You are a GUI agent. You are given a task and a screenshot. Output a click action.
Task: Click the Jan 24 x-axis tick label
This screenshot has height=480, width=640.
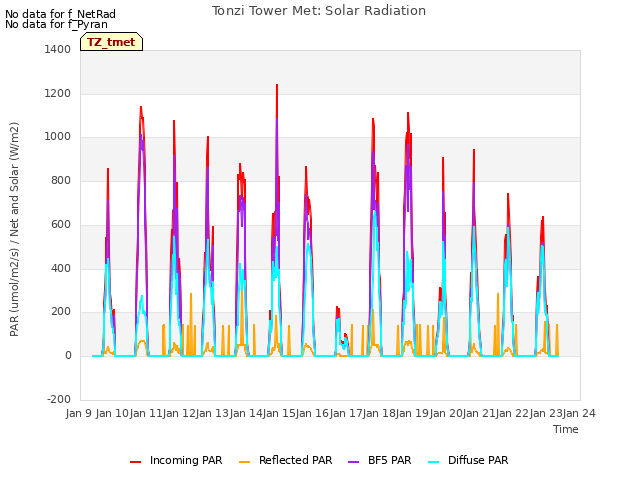(579, 413)
